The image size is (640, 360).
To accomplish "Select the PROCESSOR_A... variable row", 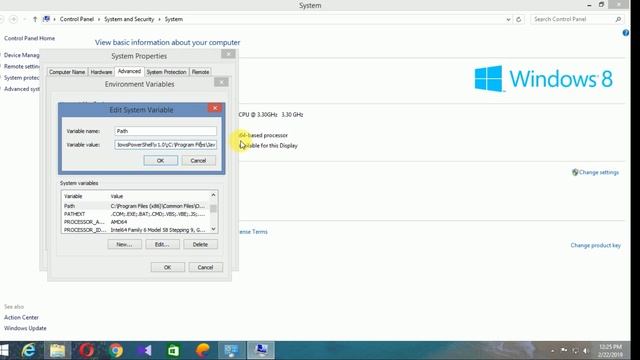I will tap(136, 222).
